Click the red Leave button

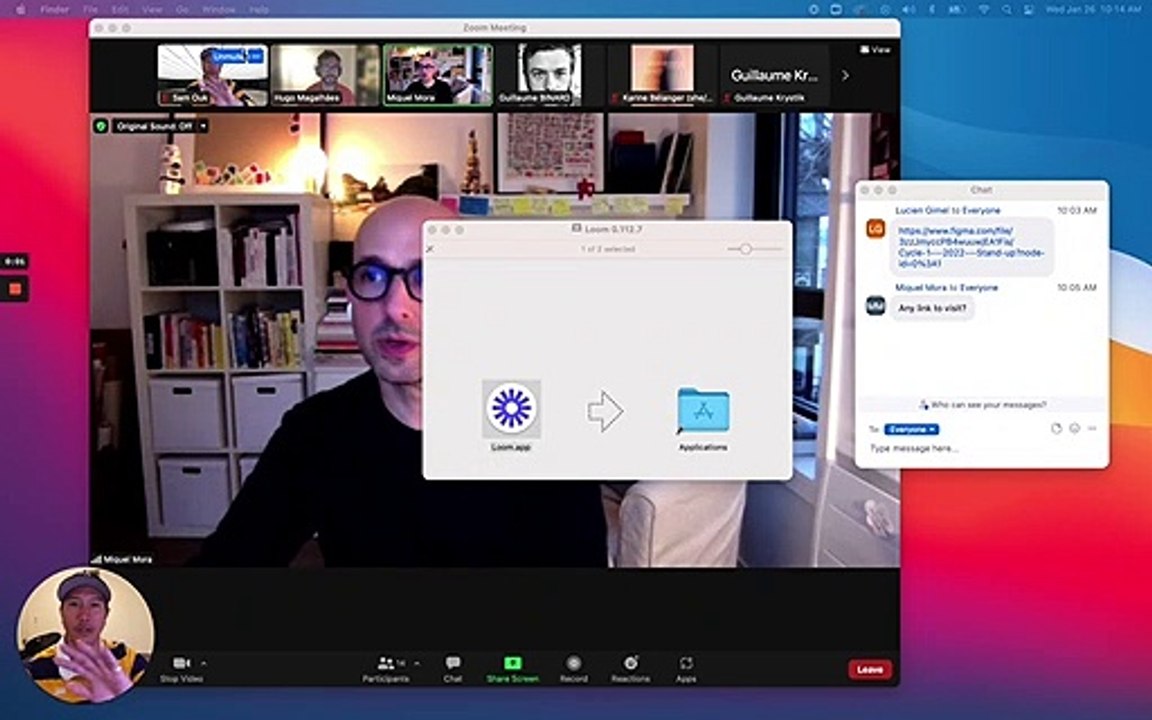(870, 669)
